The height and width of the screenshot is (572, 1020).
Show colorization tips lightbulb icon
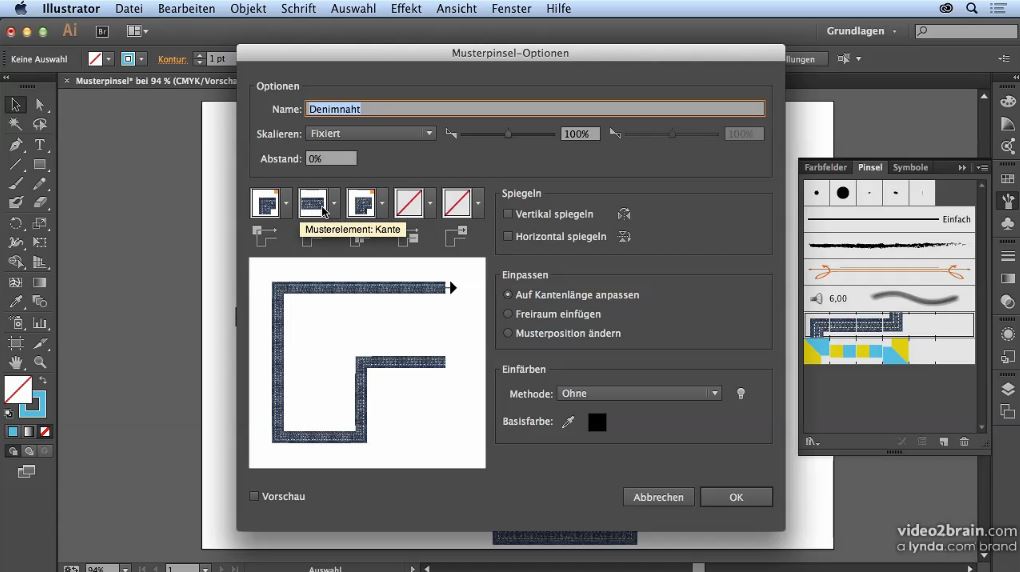click(x=740, y=394)
